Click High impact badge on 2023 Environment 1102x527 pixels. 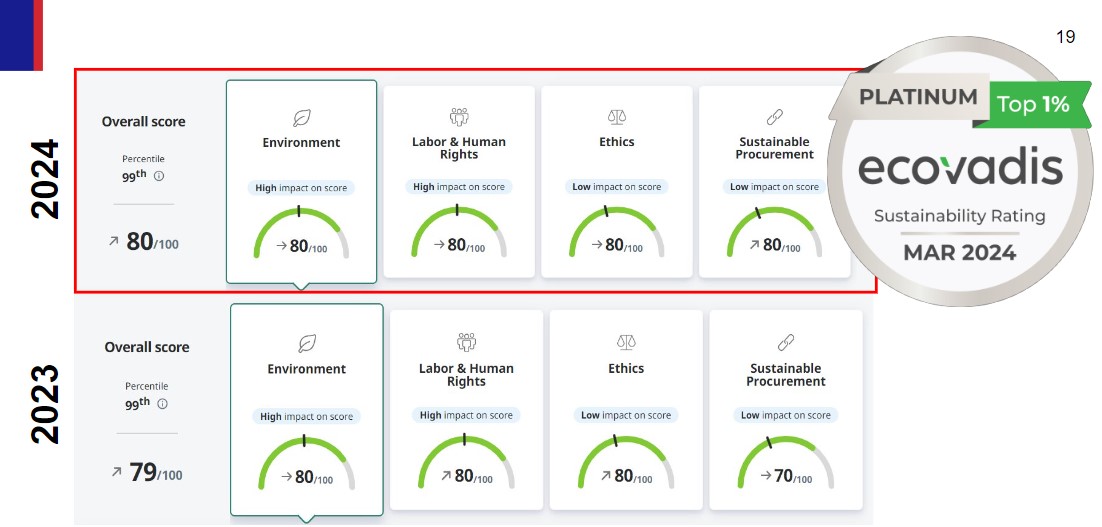point(307,417)
